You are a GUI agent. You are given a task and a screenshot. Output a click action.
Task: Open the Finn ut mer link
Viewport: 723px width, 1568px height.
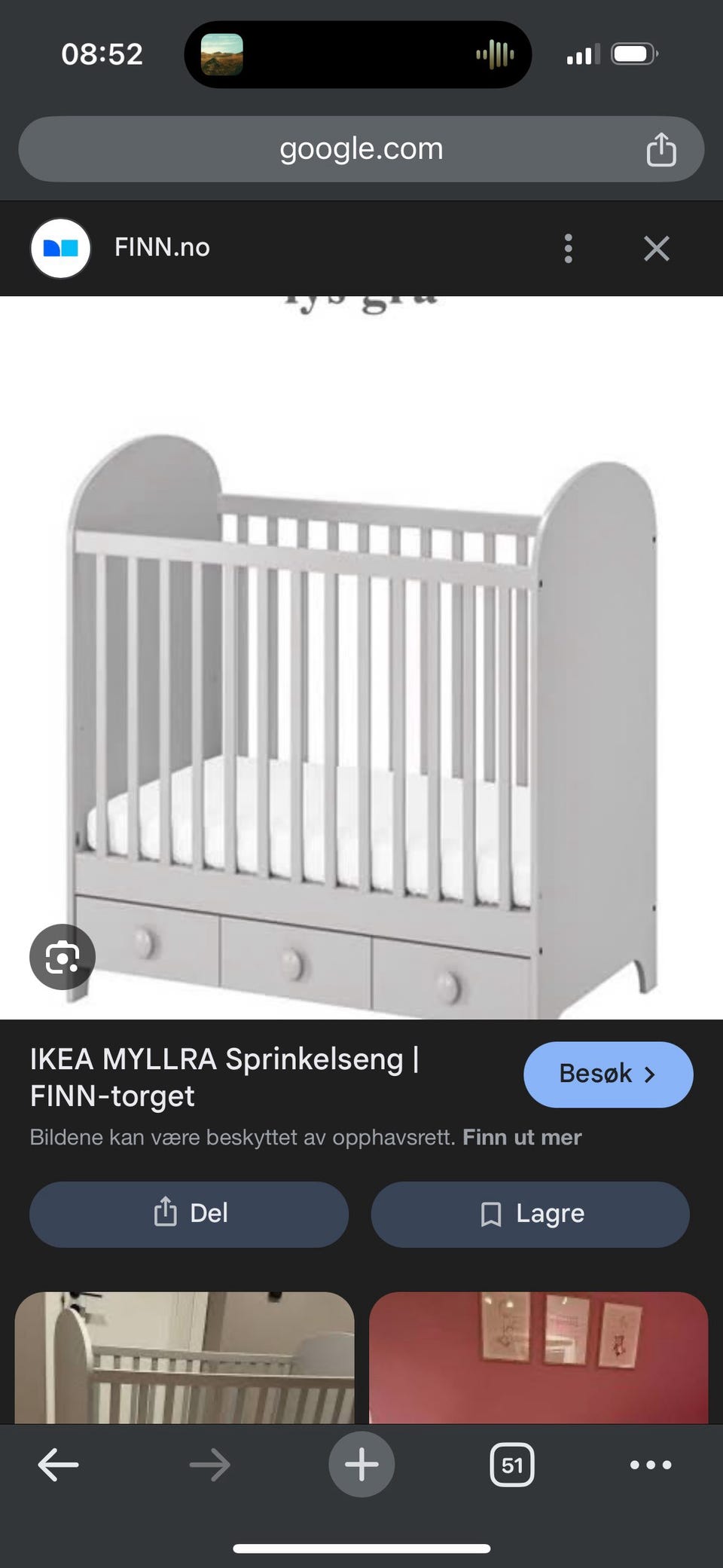[522, 1137]
